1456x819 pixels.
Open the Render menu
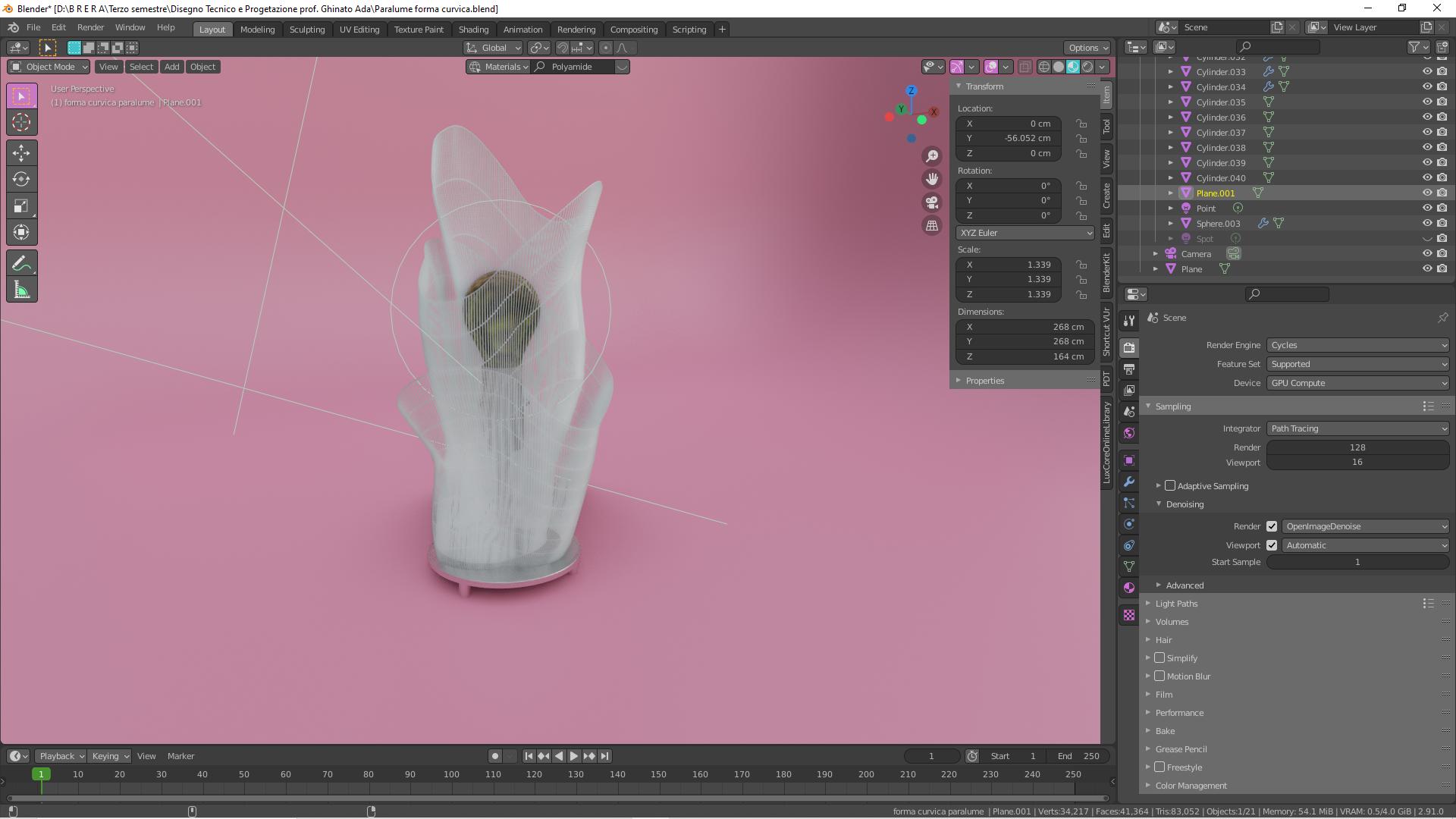90,27
